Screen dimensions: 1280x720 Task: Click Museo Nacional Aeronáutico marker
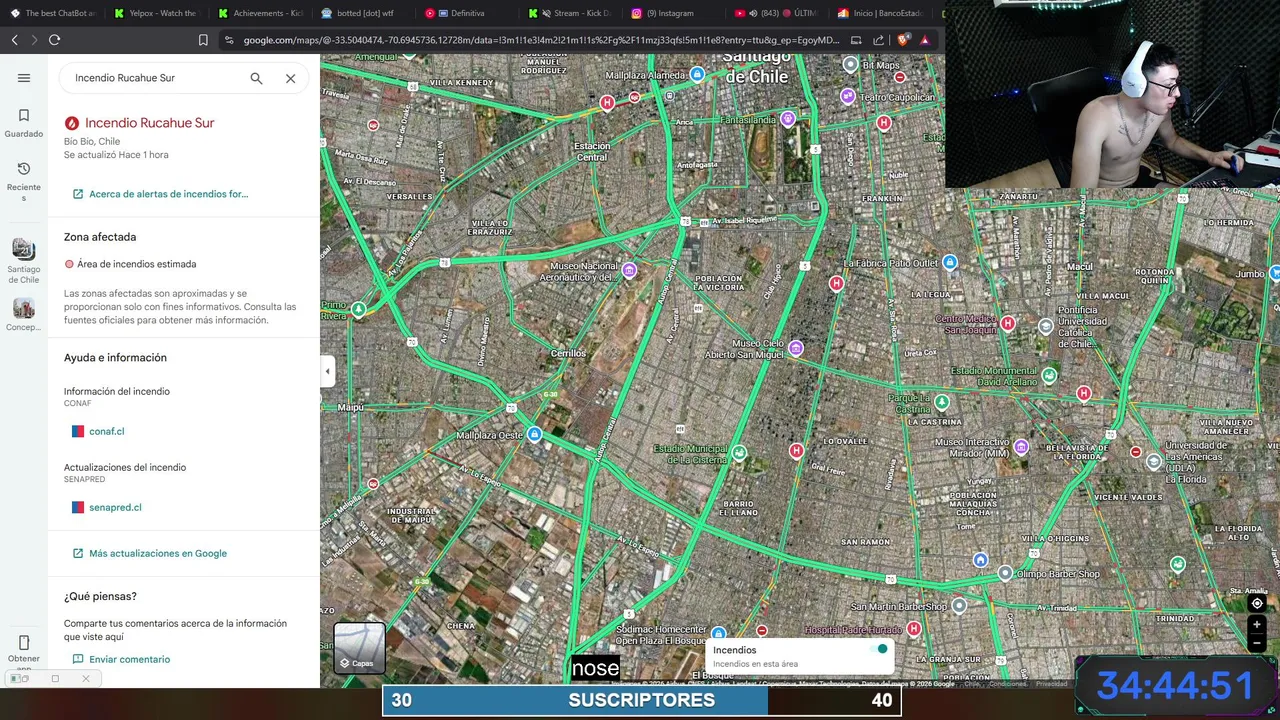click(629, 271)
